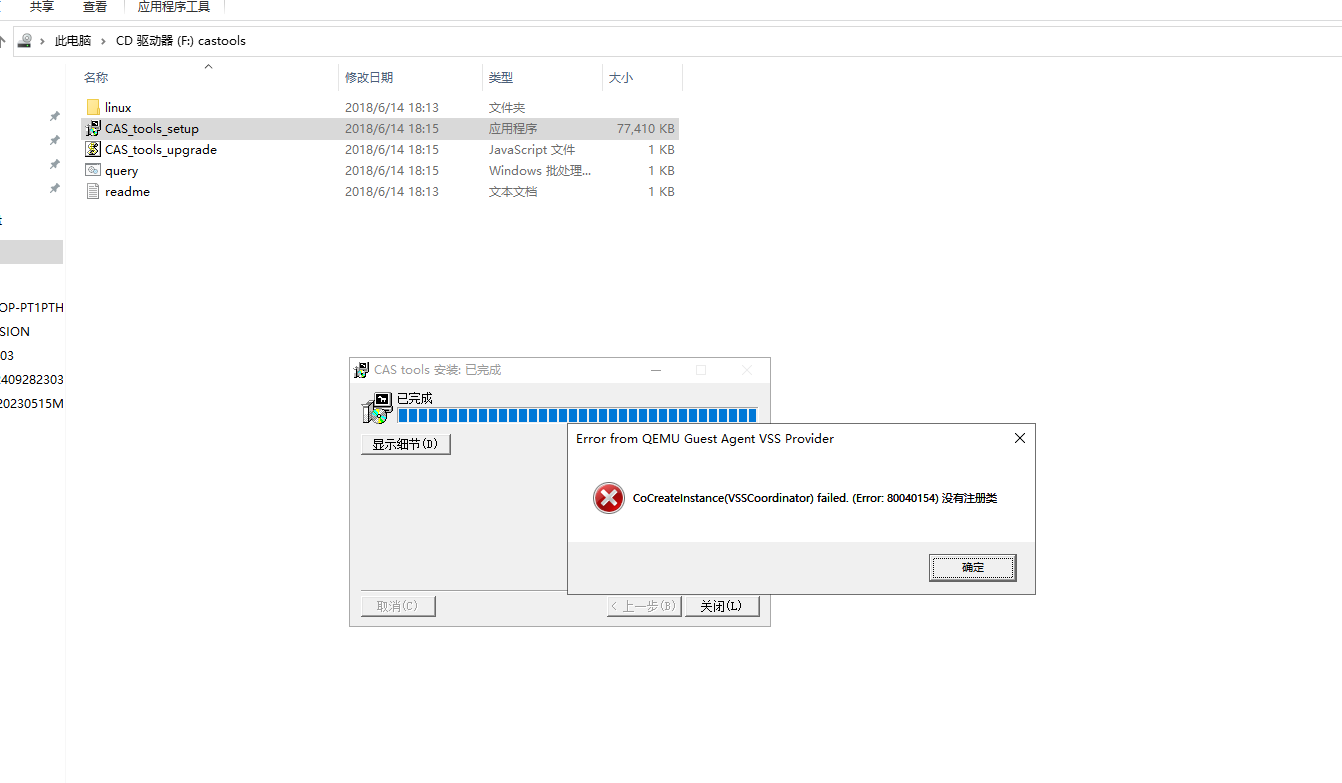1342x783 pixels.
Task: Open the 应用程序工具 ribbon tab
Action: [x=174, y=7]
